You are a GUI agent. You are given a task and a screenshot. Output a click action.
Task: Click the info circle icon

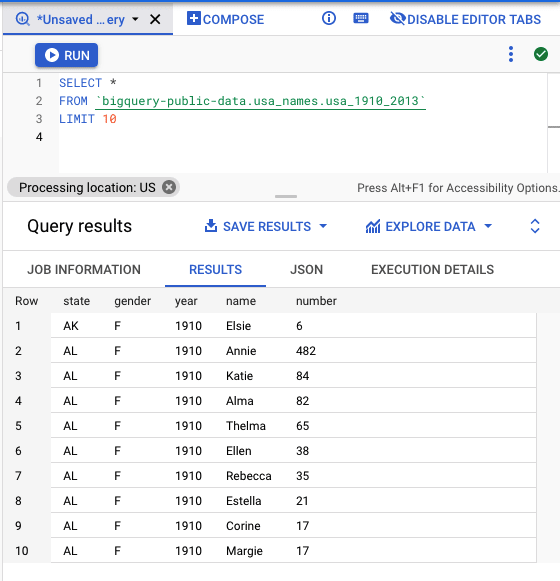coord(329,18)
